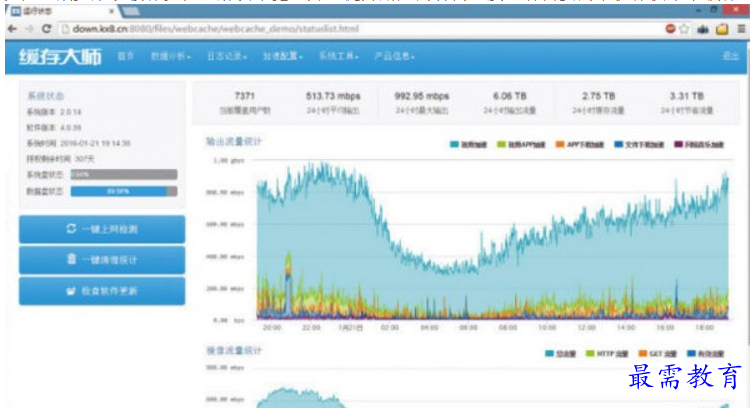Toggle the 文件下载加速 legend series
The image size is (750, 408).
tap(639, 144)
